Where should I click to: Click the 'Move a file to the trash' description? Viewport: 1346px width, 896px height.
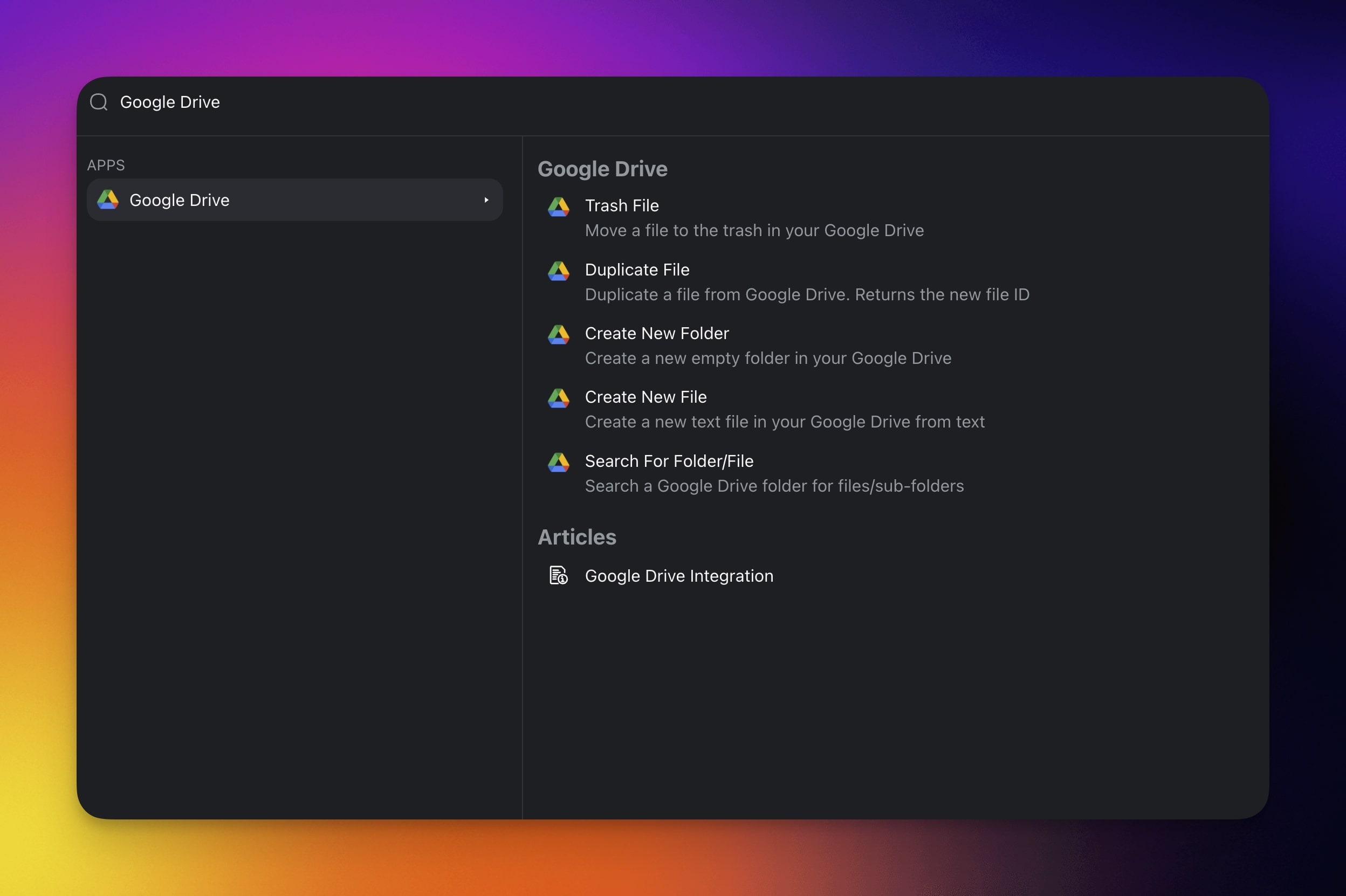tap(754, 230)
